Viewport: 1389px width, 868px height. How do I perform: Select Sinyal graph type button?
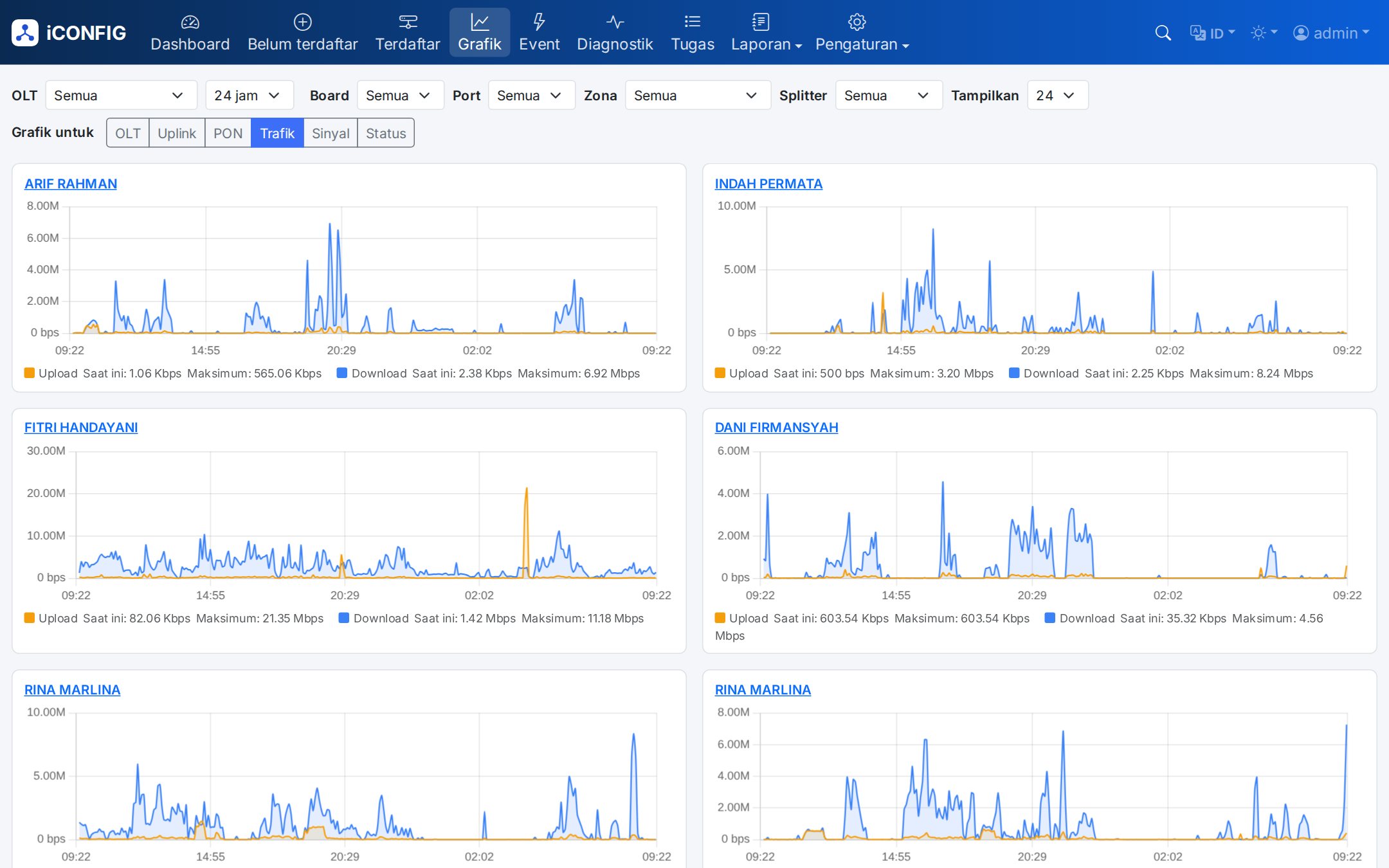pos(331,133)
